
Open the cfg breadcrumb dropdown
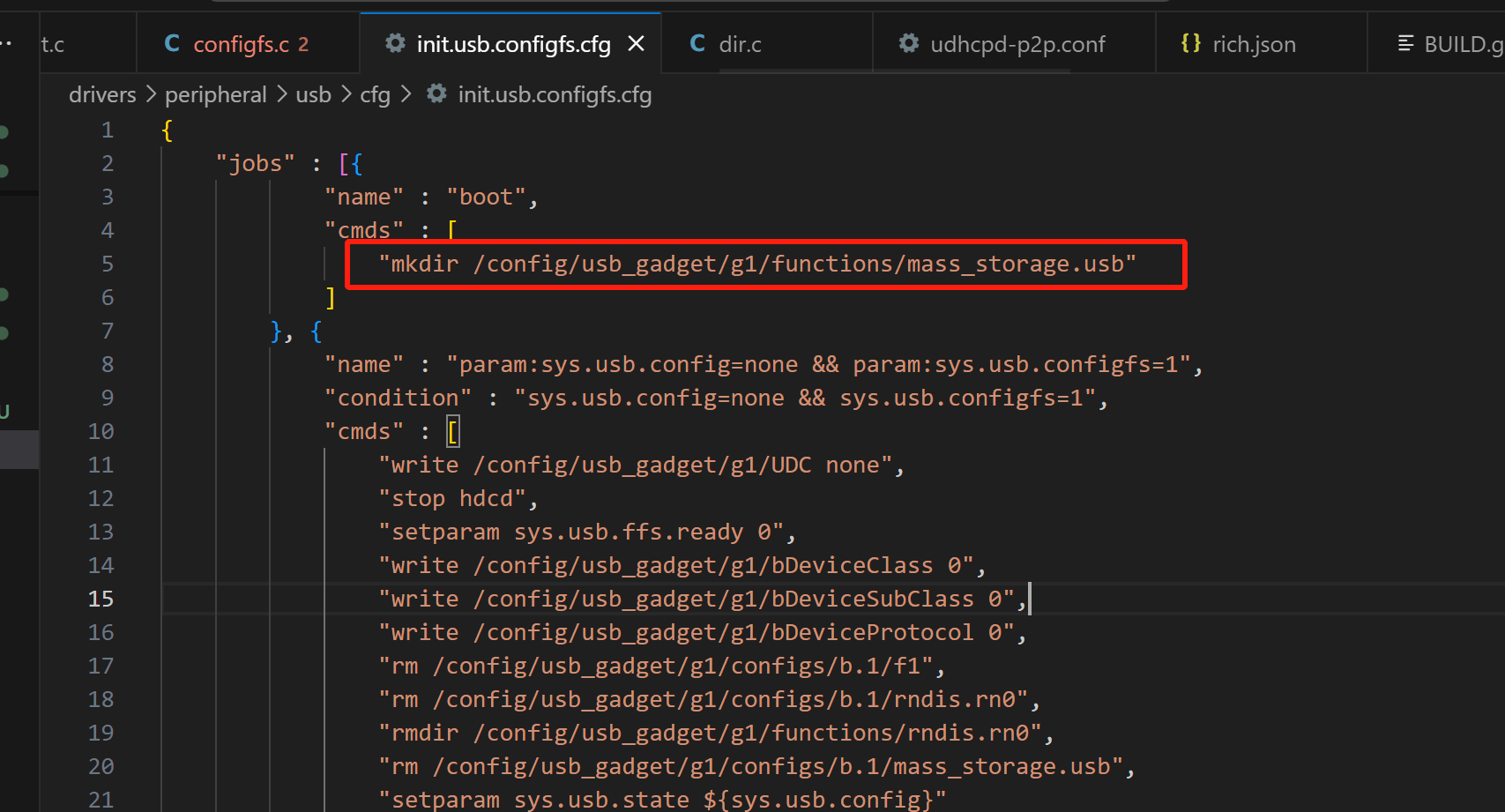point(376,93)
